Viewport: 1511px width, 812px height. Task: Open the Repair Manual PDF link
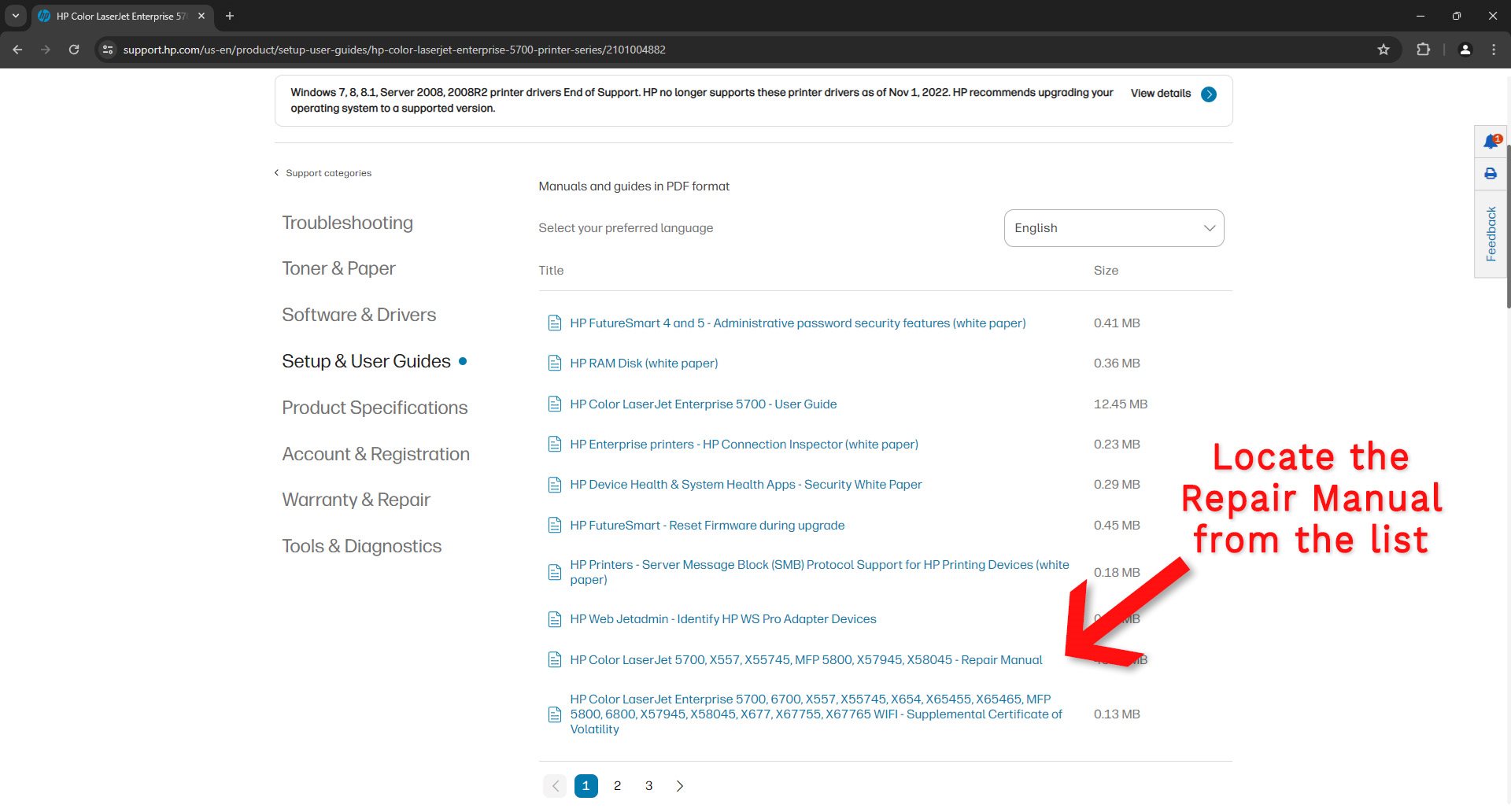pyautogui.click(x=805, y=660)
